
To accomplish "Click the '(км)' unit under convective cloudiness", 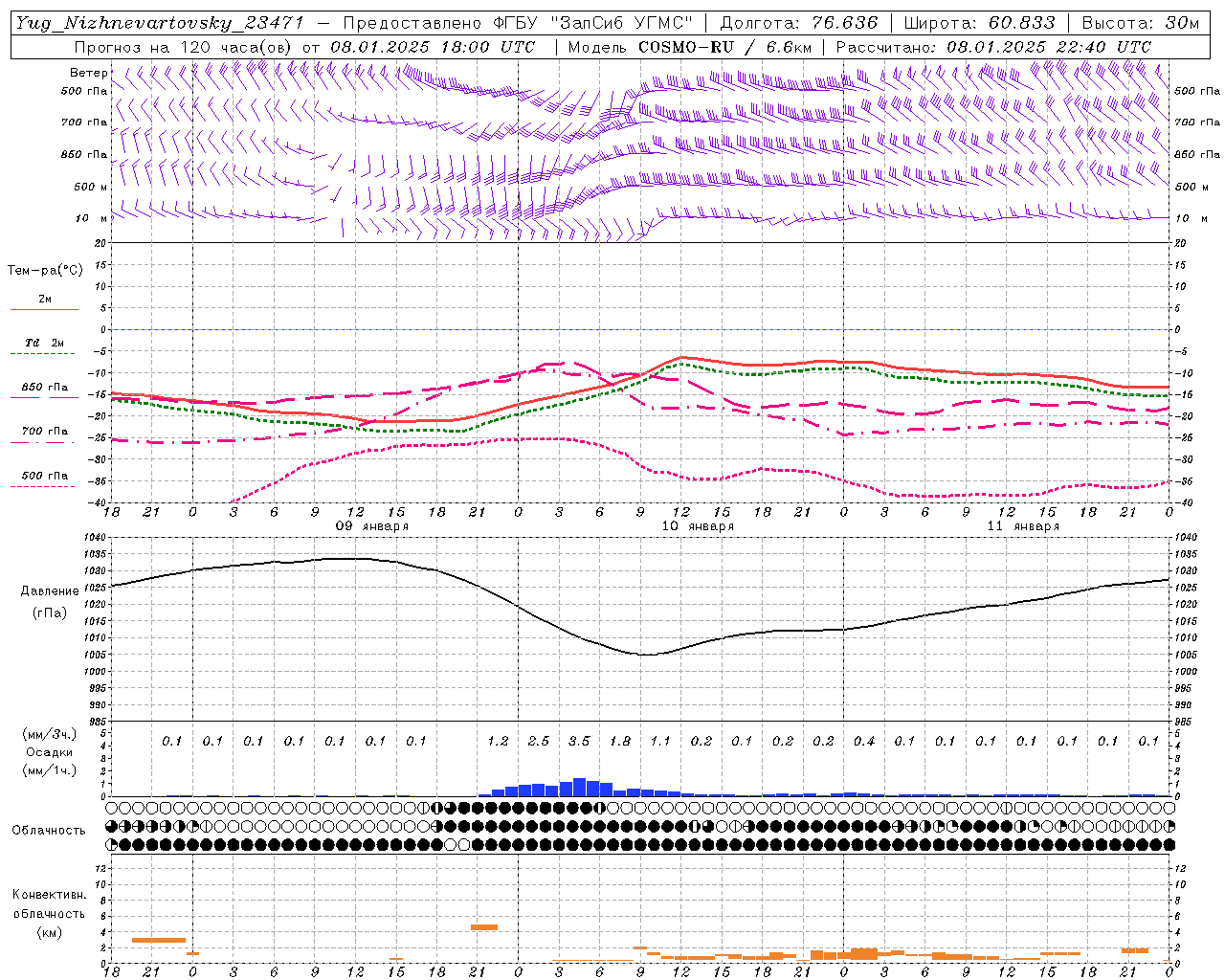I will point(49,932).
